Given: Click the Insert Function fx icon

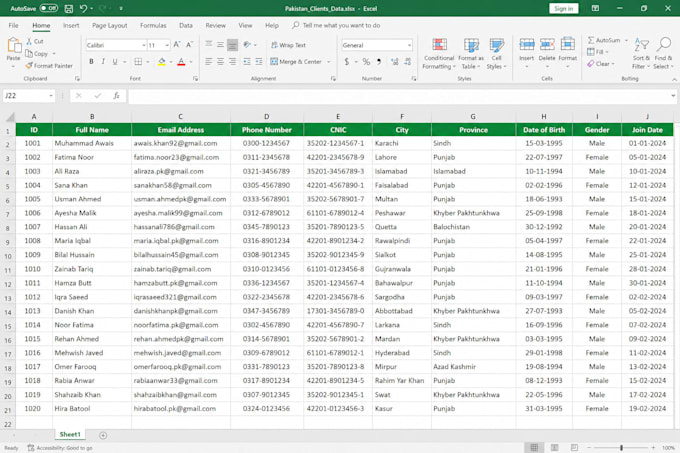Looking at the screenshot, I should [116, 95].
